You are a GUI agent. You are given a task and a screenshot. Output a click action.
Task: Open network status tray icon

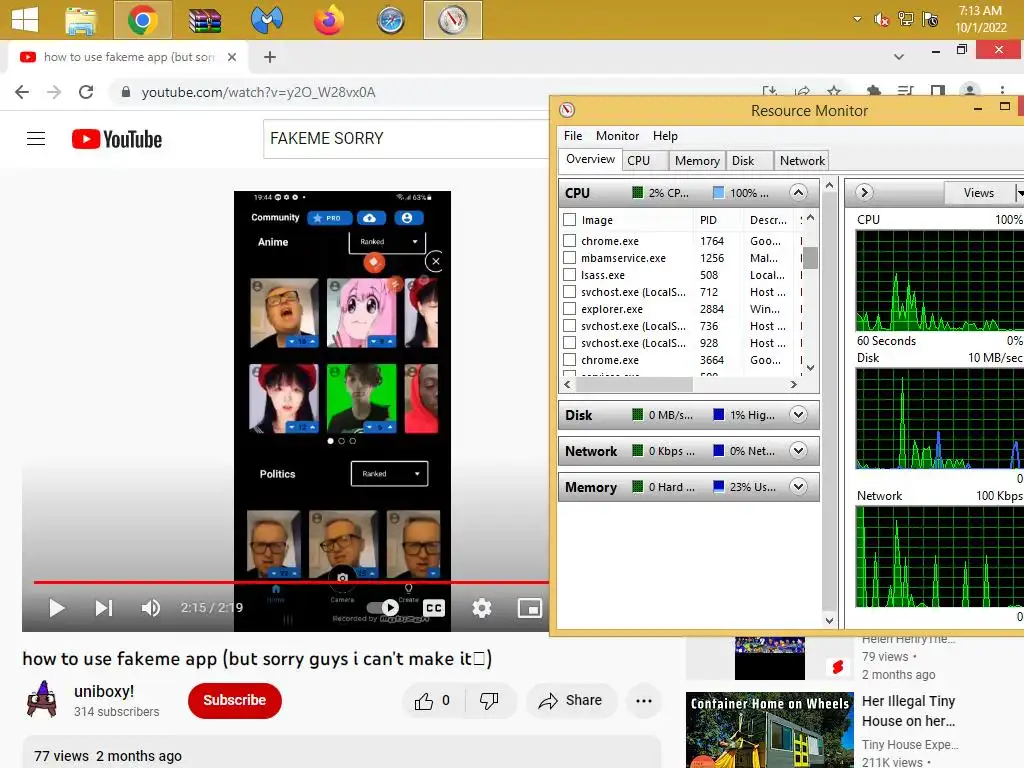click(906, 19)
